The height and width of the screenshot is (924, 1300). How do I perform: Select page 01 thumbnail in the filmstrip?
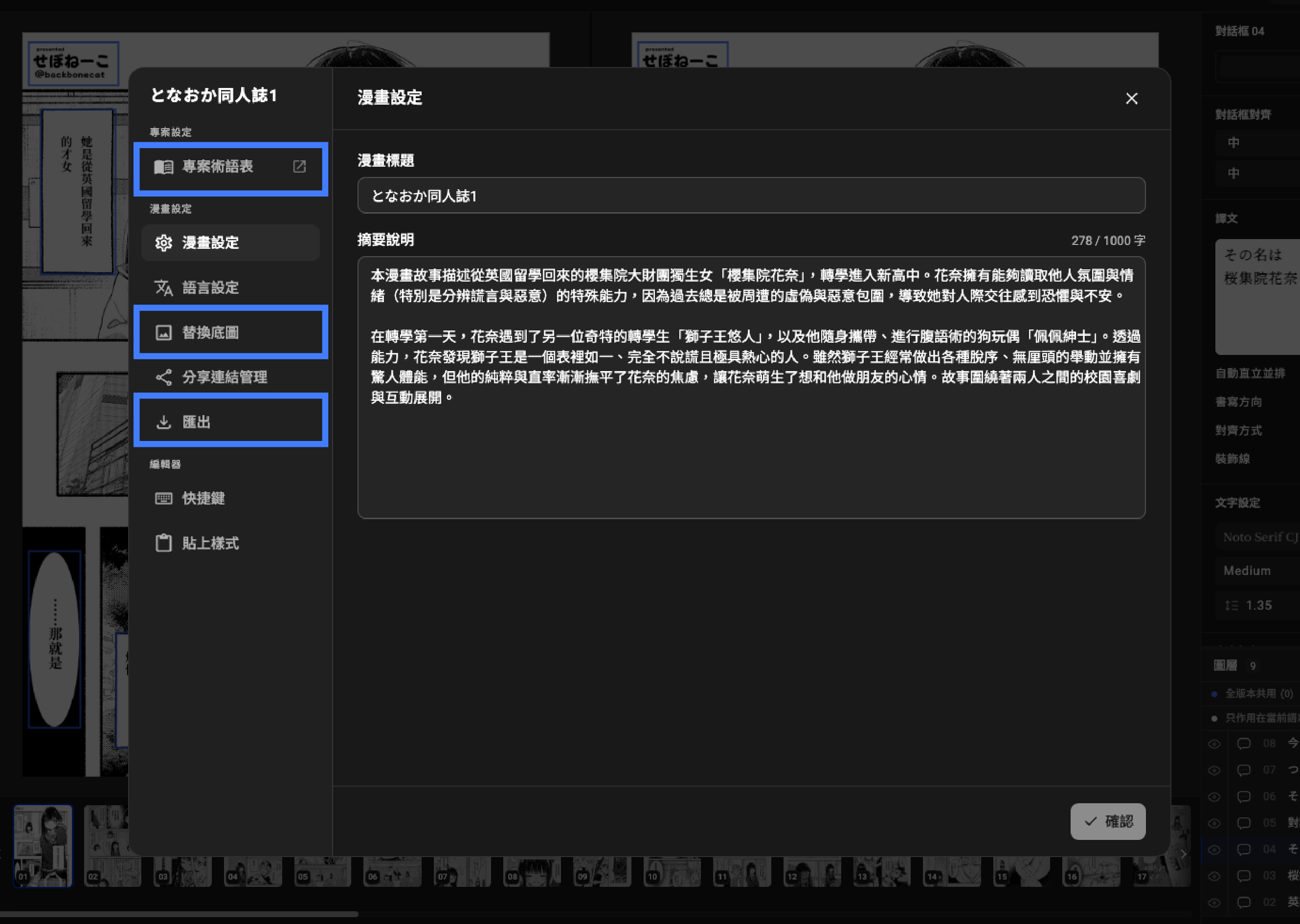coord(43,845)
